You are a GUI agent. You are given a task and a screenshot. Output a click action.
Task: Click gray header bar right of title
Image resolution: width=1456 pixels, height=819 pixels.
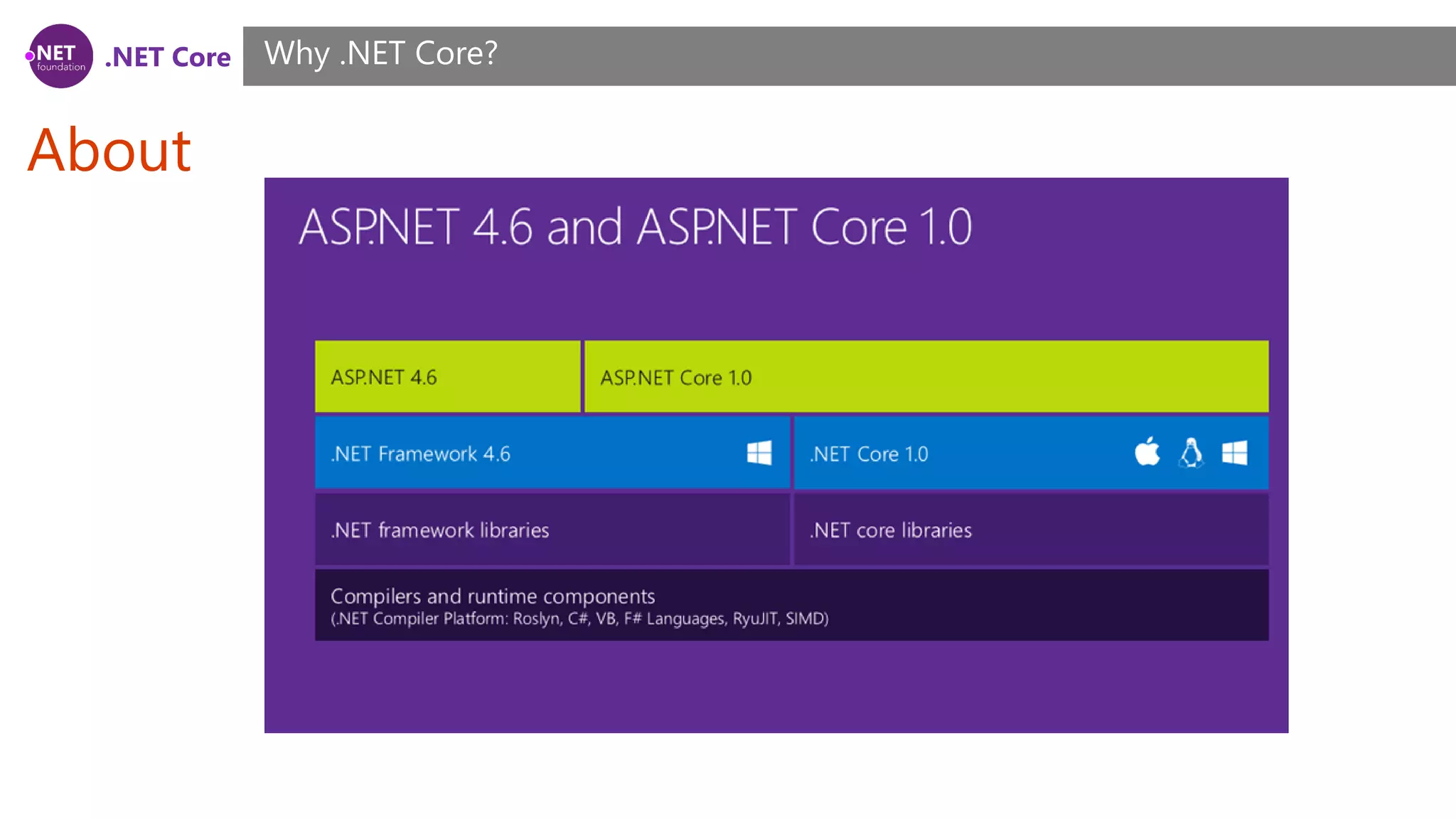[995, 55]
